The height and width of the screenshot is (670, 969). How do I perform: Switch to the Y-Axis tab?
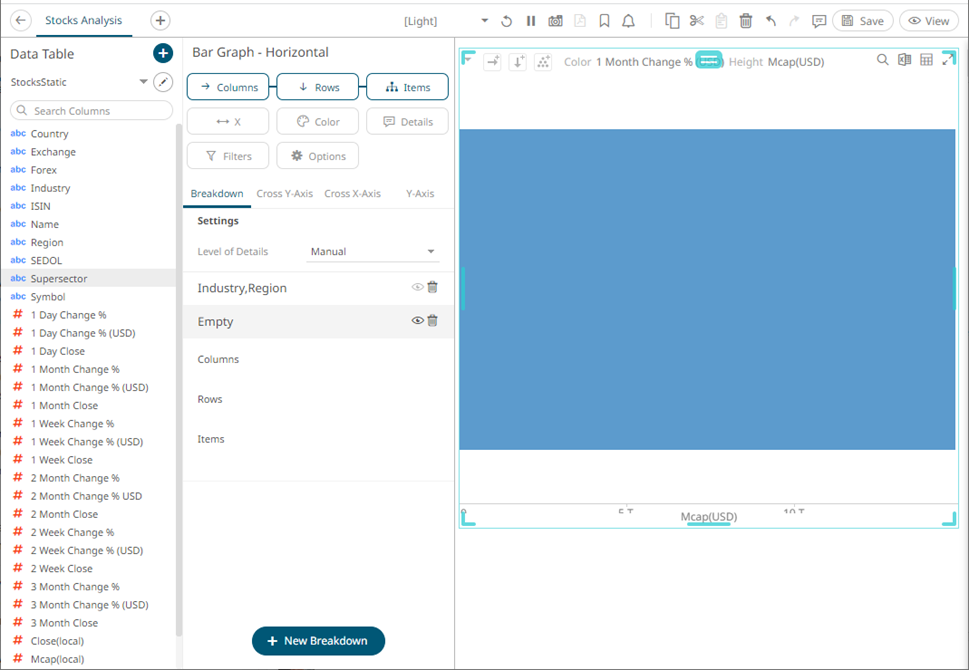coord(419,194)
